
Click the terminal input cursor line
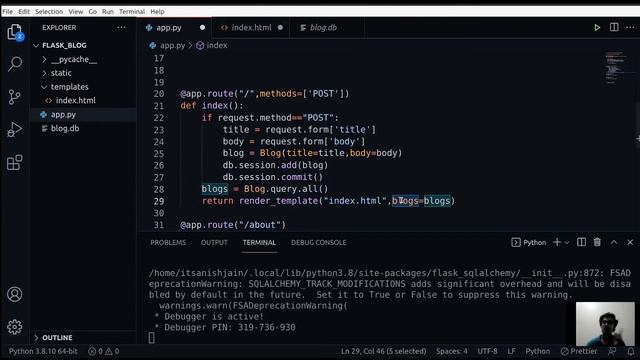(151, 338)
